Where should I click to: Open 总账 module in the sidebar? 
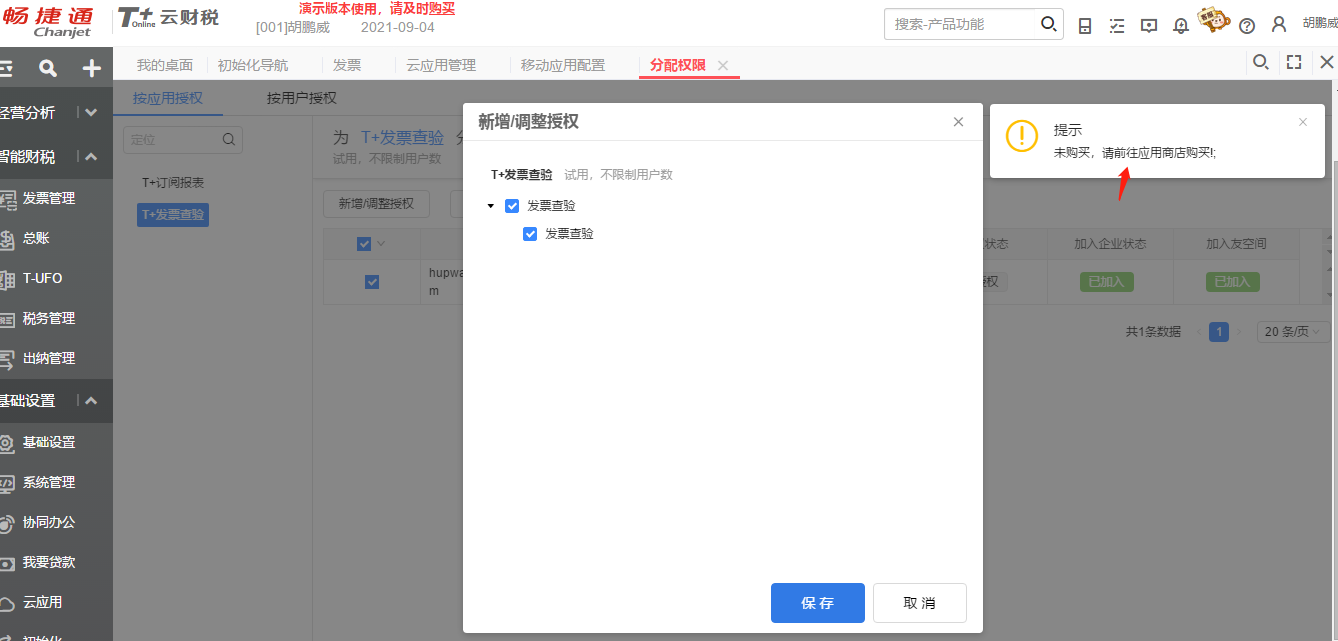tap(36, 238)
